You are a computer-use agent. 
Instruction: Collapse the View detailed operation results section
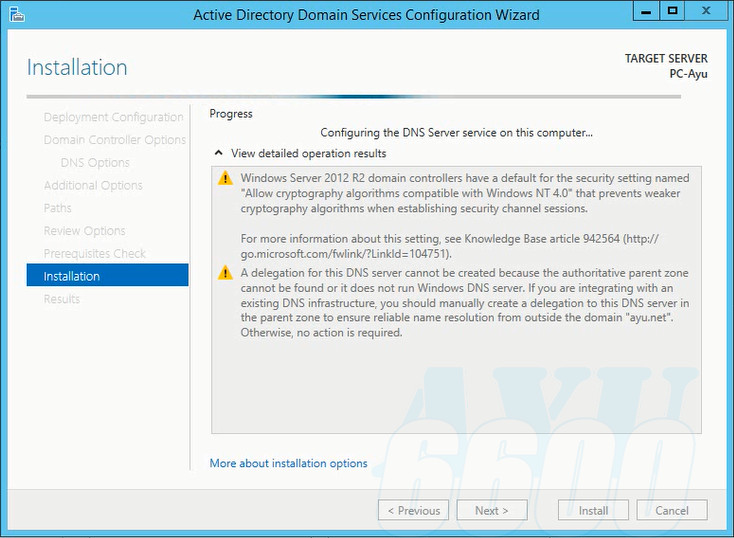pyautogui.click(x=218, y=154)
